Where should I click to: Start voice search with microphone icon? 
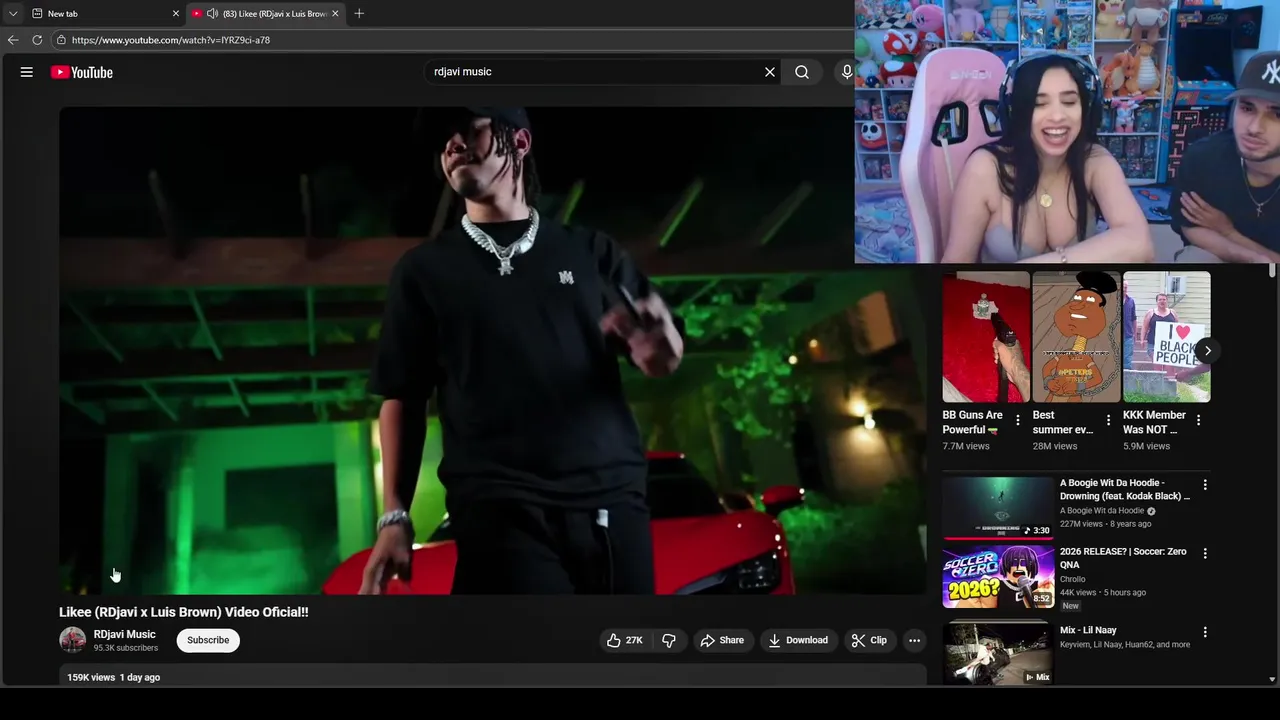[846, 72]
